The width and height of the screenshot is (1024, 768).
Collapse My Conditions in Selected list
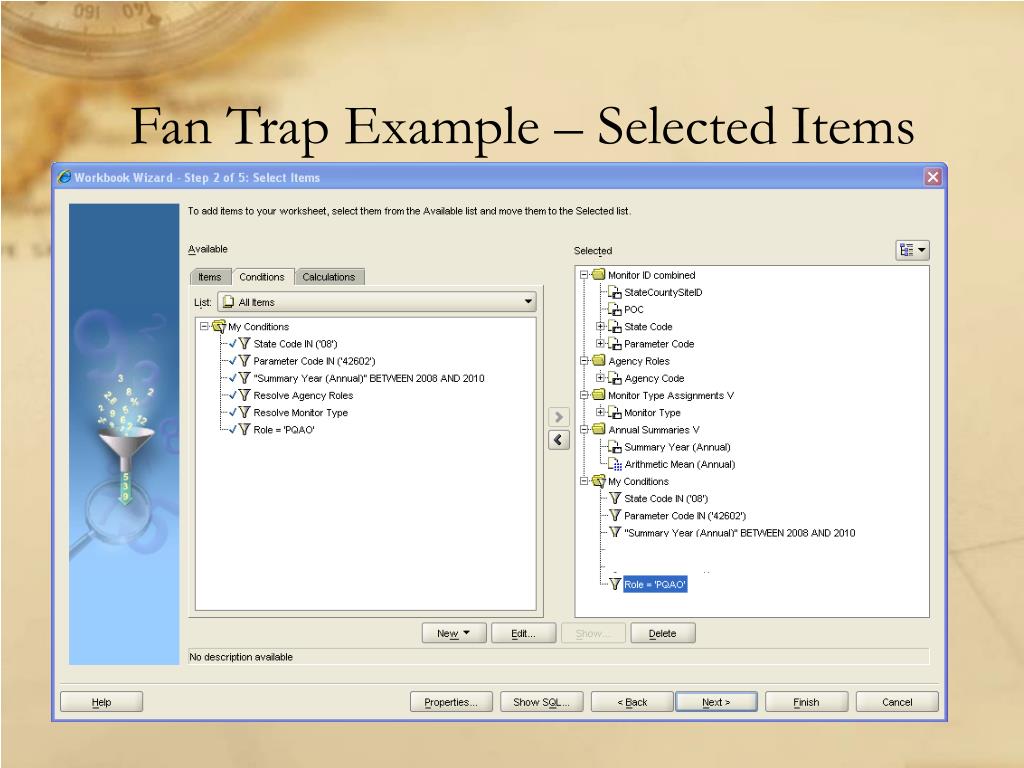coord(584,481)
